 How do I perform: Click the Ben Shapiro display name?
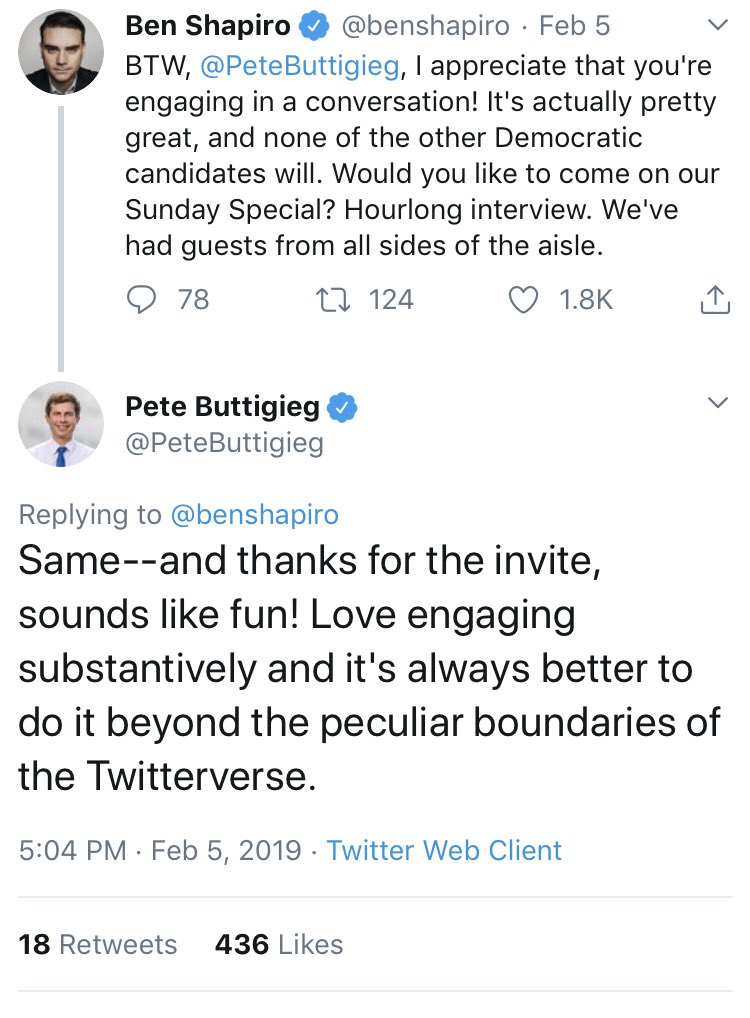(208, 26)
